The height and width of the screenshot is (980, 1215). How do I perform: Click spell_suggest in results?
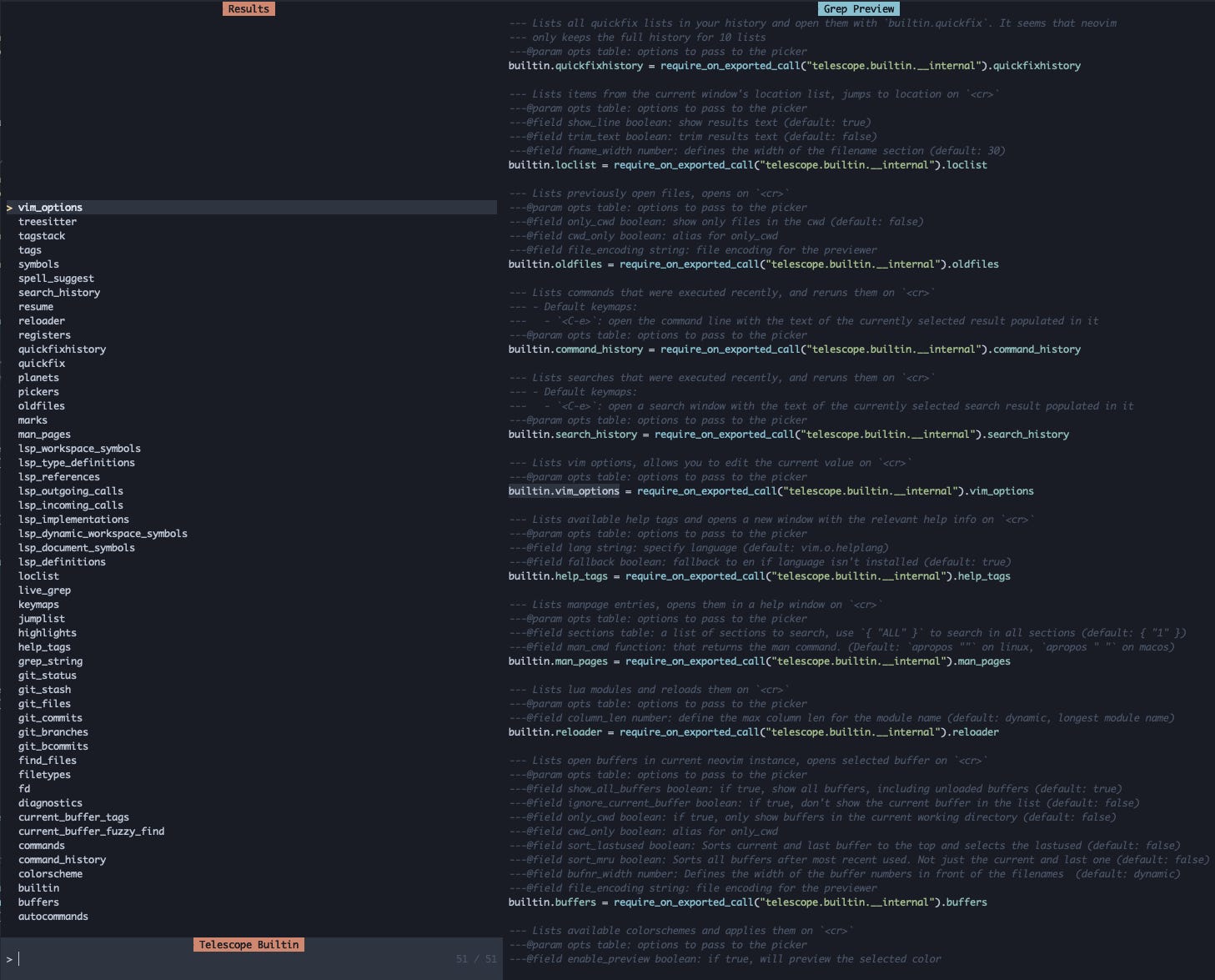[56, 279]
